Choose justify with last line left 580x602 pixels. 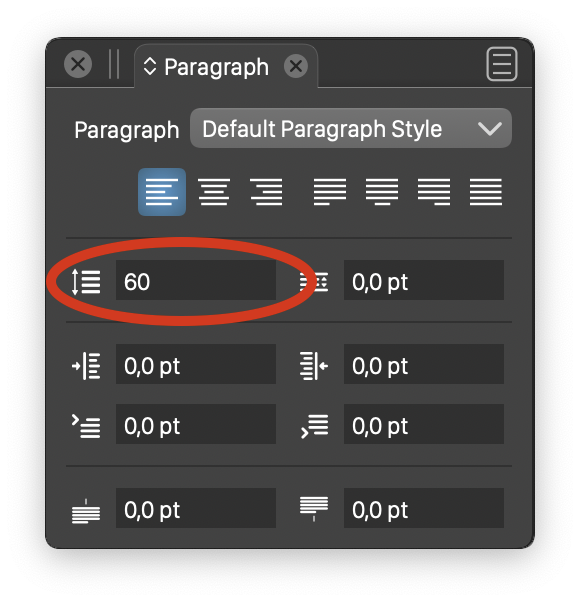[330, 192]
